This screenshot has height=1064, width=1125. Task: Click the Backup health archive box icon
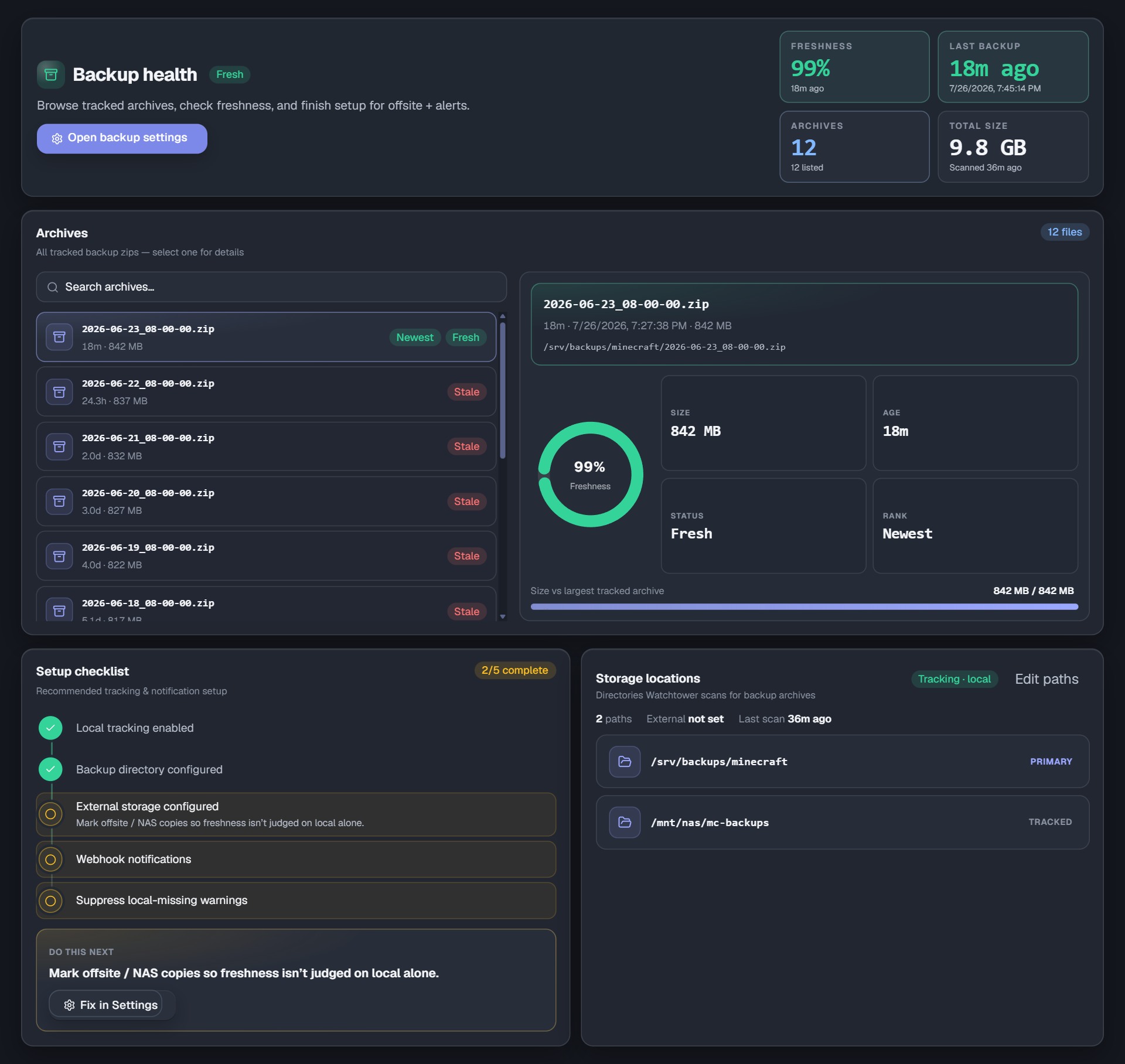pyautogui.click(x=51, y=74)
